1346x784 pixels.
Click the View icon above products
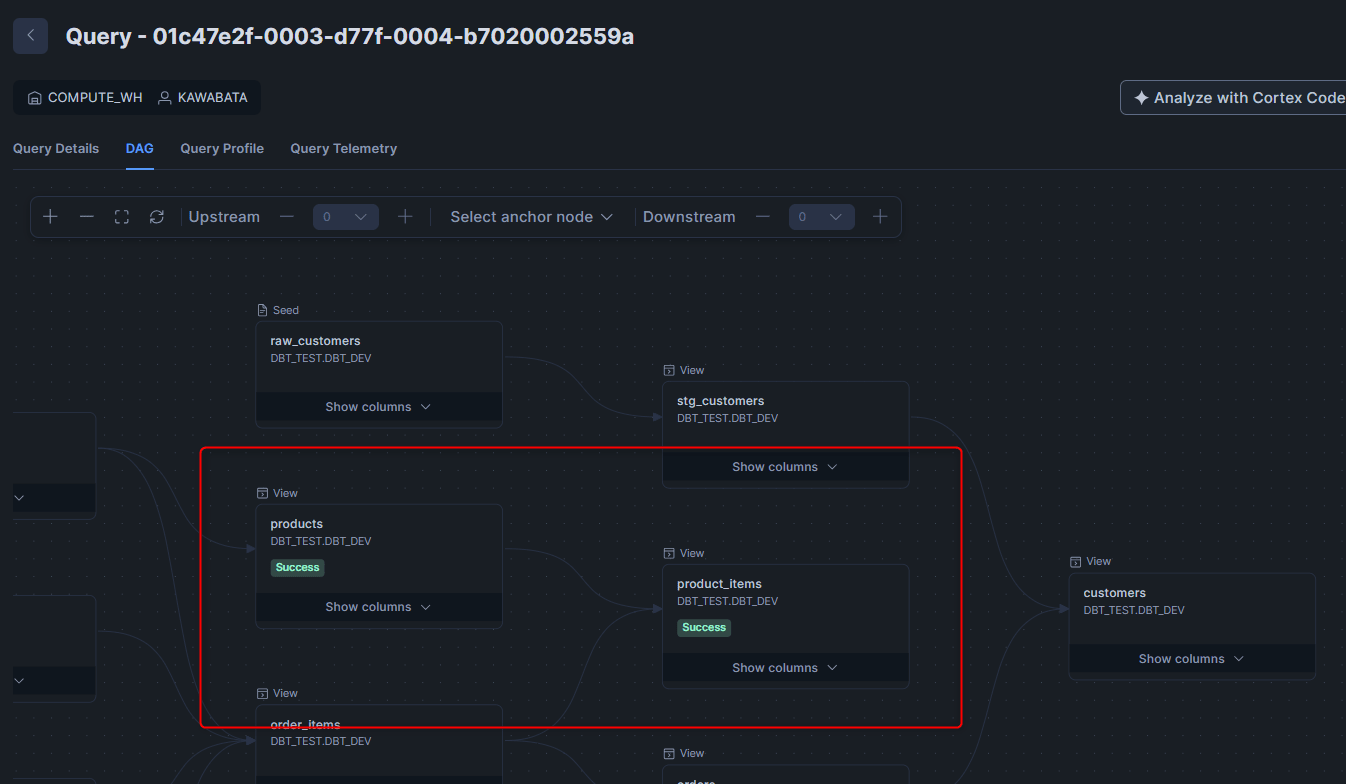pyautogui.click(x=262, y=493)
